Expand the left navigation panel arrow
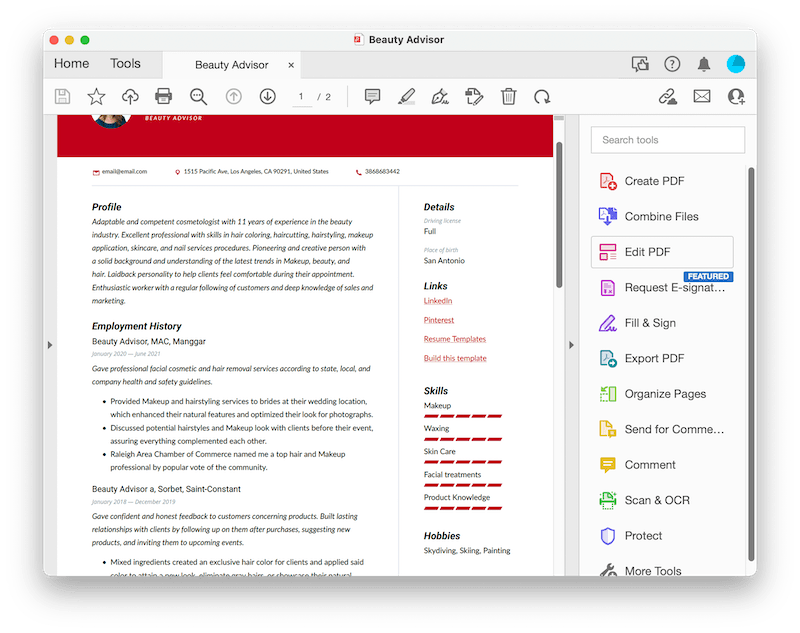The width and height of the screenshot is (800, 633). 49,345
